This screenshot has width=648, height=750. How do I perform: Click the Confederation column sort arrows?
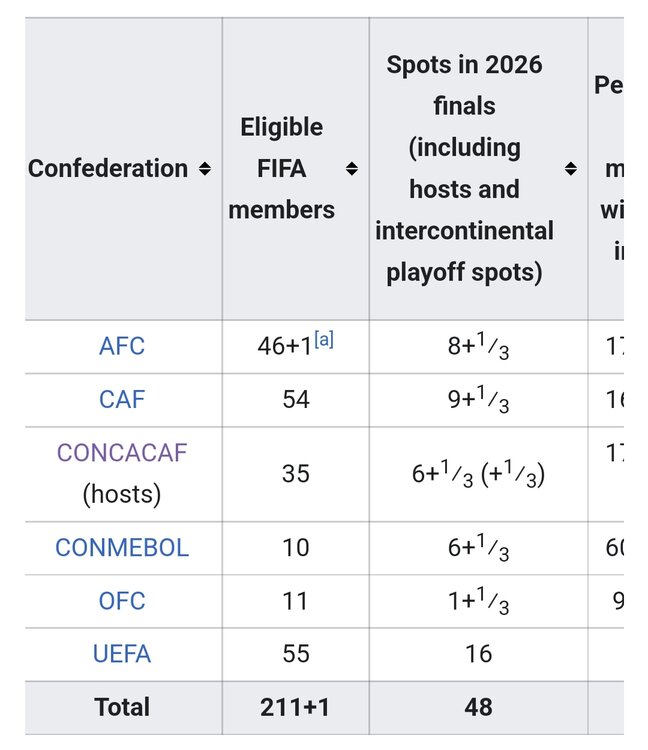(205, 169)
